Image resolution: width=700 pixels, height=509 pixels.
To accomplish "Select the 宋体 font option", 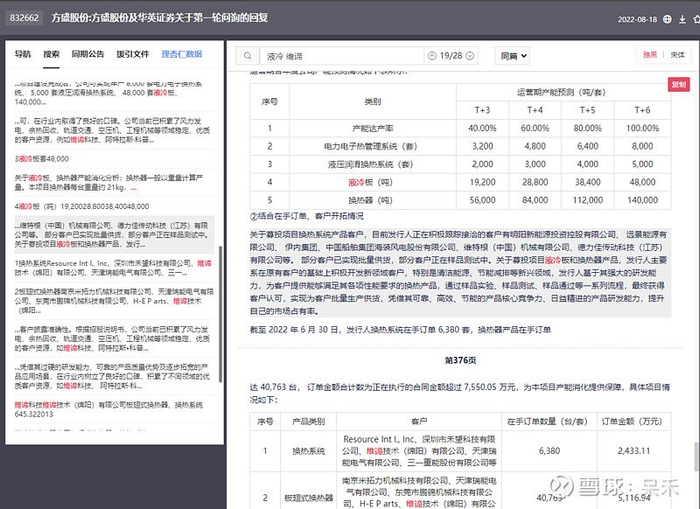I will point(677,54).
